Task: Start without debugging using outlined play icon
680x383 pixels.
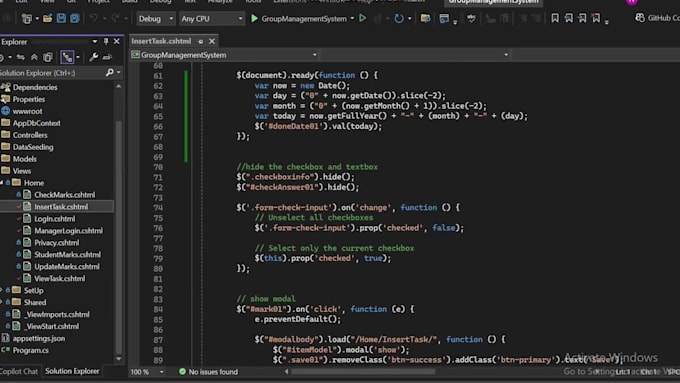Action: [363, 18]
